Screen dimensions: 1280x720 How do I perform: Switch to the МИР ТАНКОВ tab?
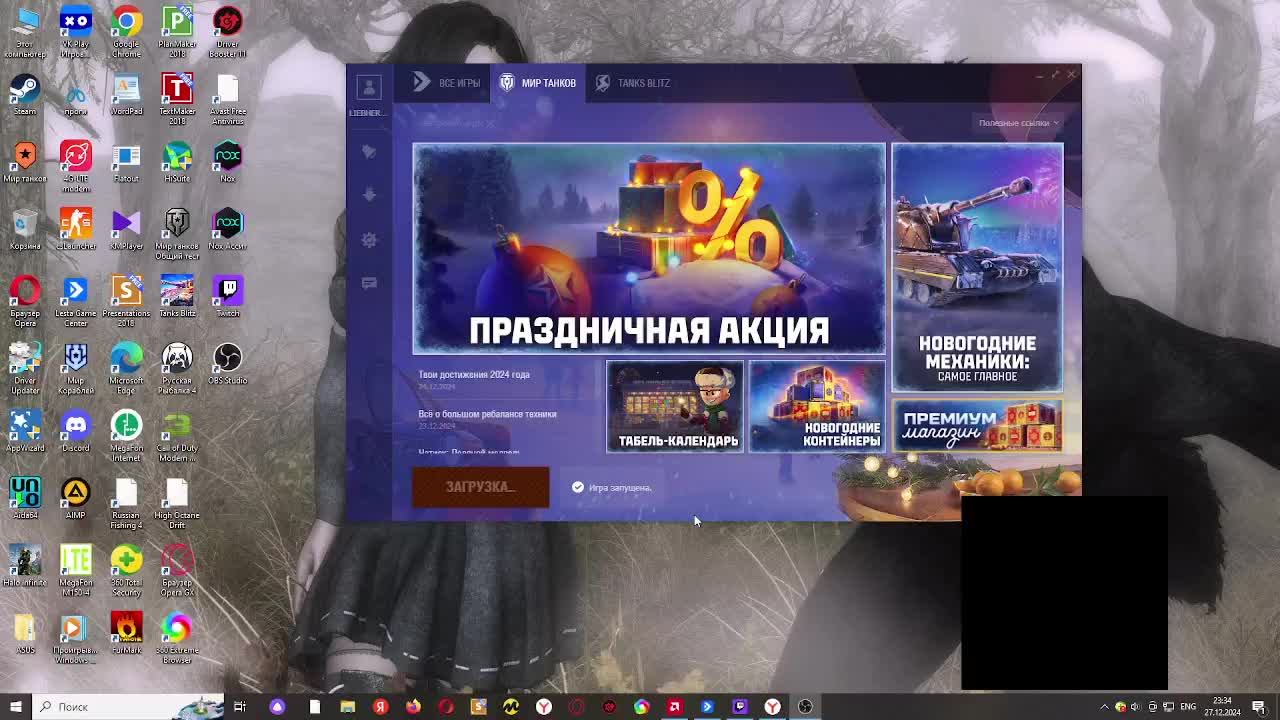538,83
